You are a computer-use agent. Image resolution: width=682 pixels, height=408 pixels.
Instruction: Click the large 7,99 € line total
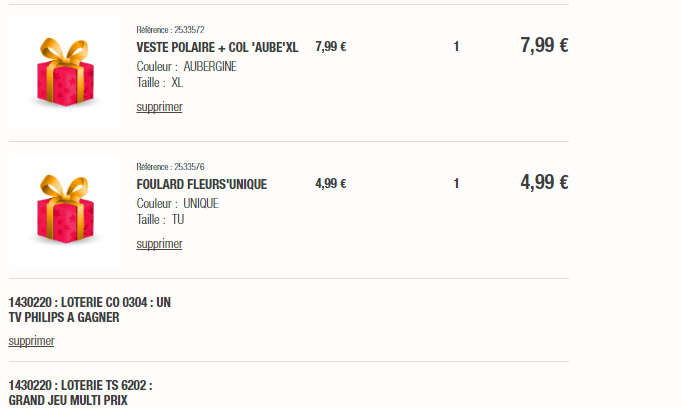tap(544, 45)
